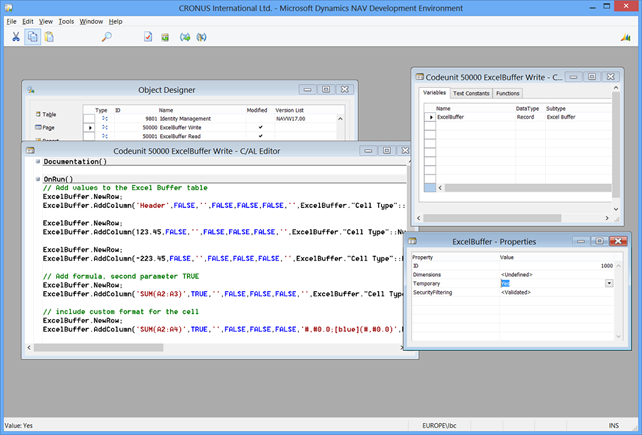642x435 pixels.
Task: Collapse the OnRun() trigger section
Action: click(37, 179)
